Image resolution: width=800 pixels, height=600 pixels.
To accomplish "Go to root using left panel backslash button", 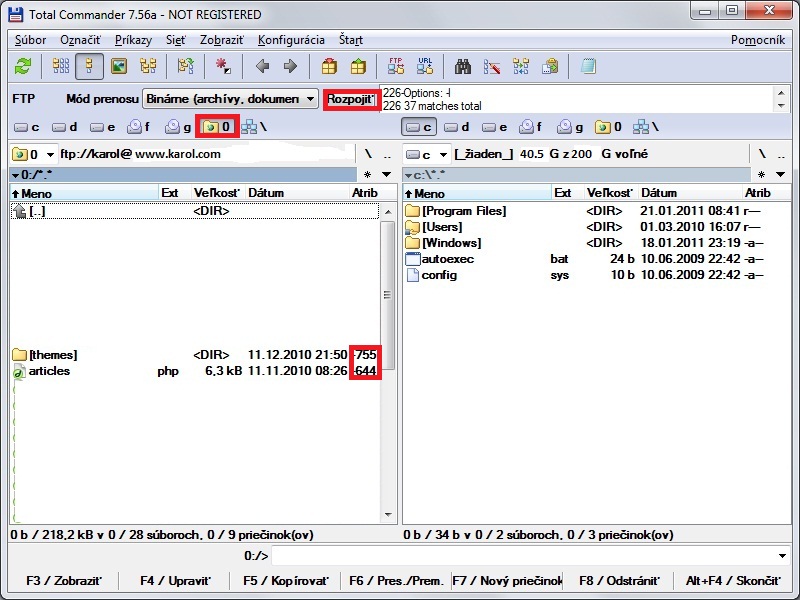I will pyautogui.click(x=368, y=154).
